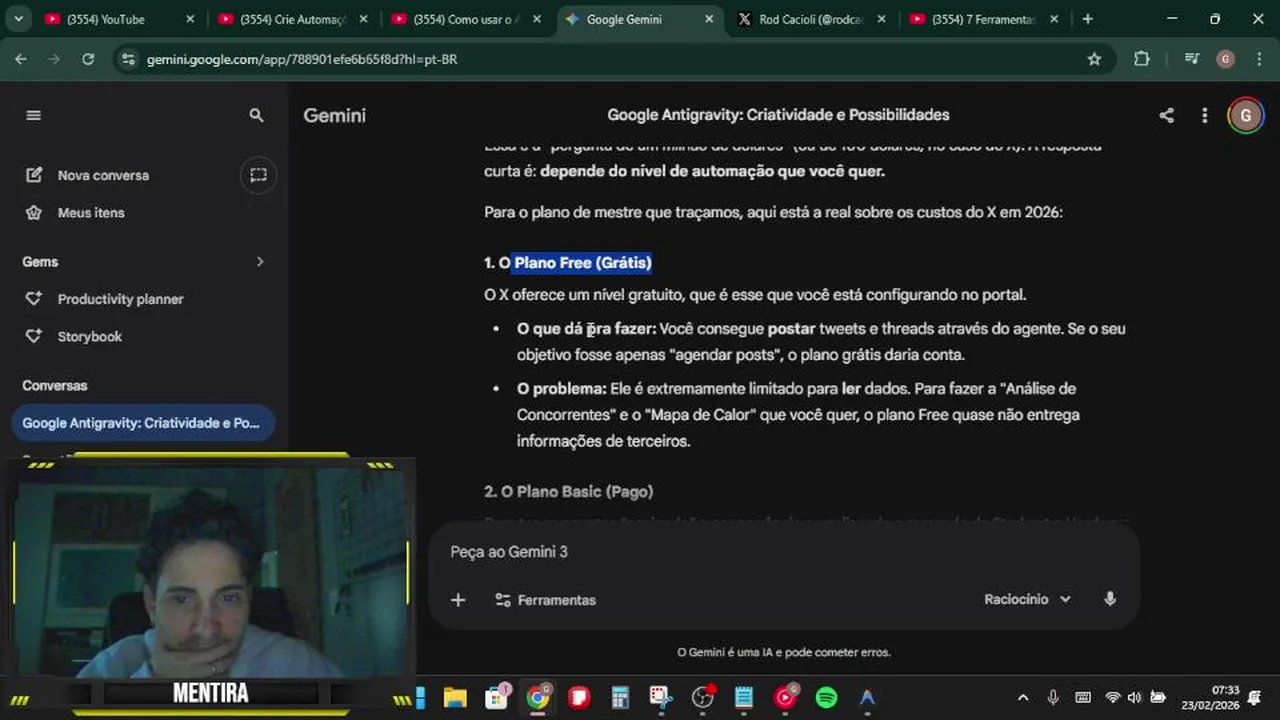This screenshot has height=720, width=1280.
Task: Open the Calculator from the taskbar
Action: [x=620, y=697]
